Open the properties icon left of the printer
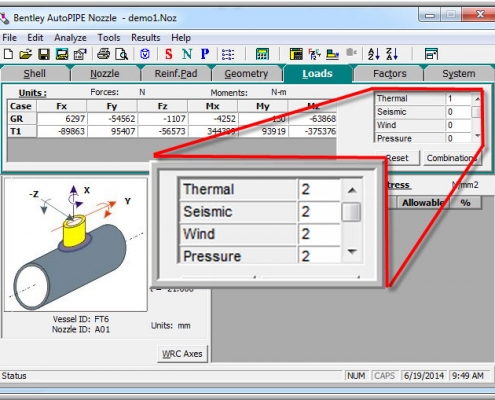Viewport: 495px width, 400px height. coord(80,54)
